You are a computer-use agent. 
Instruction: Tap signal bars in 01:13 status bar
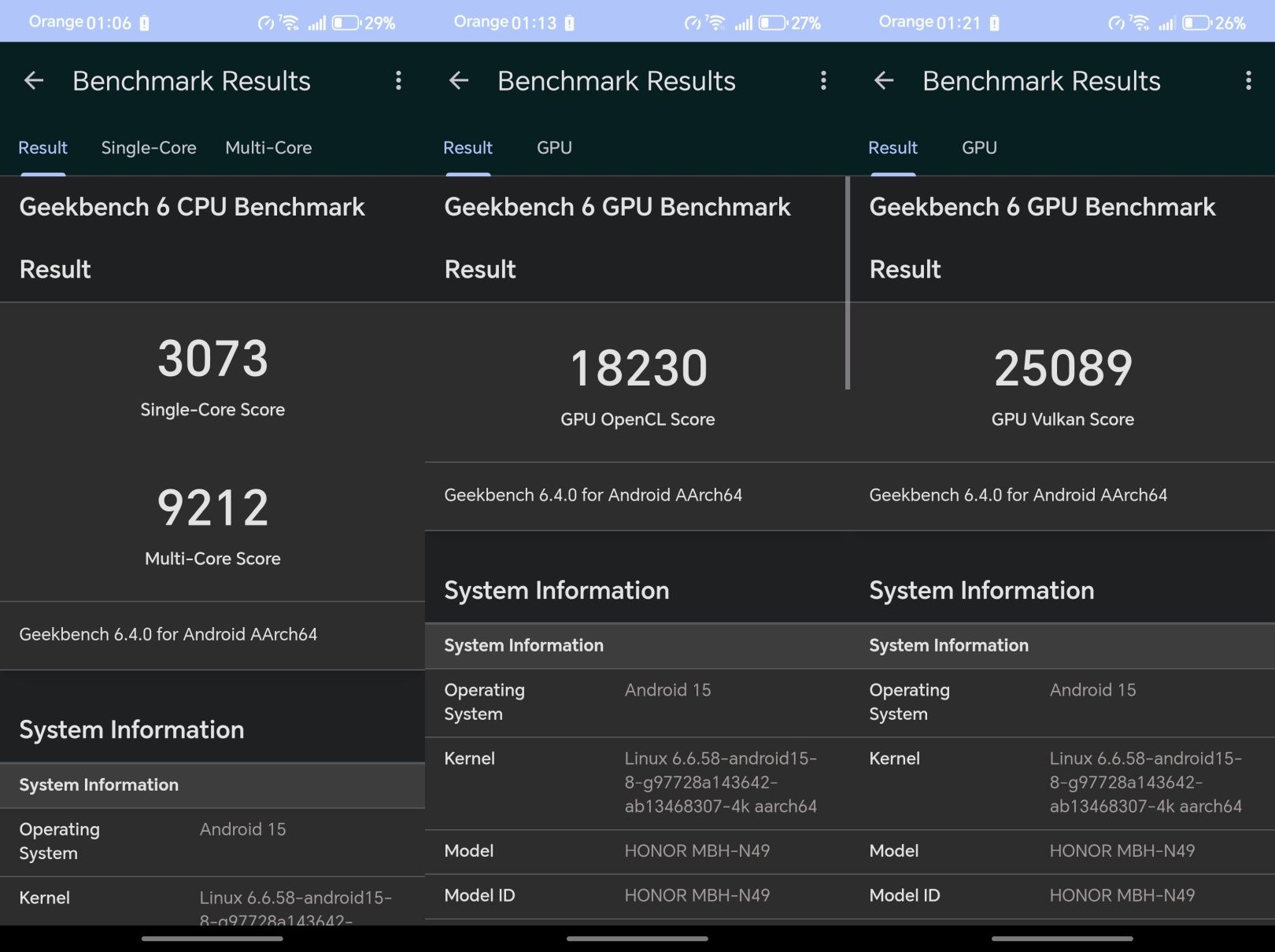pos(743,24)
